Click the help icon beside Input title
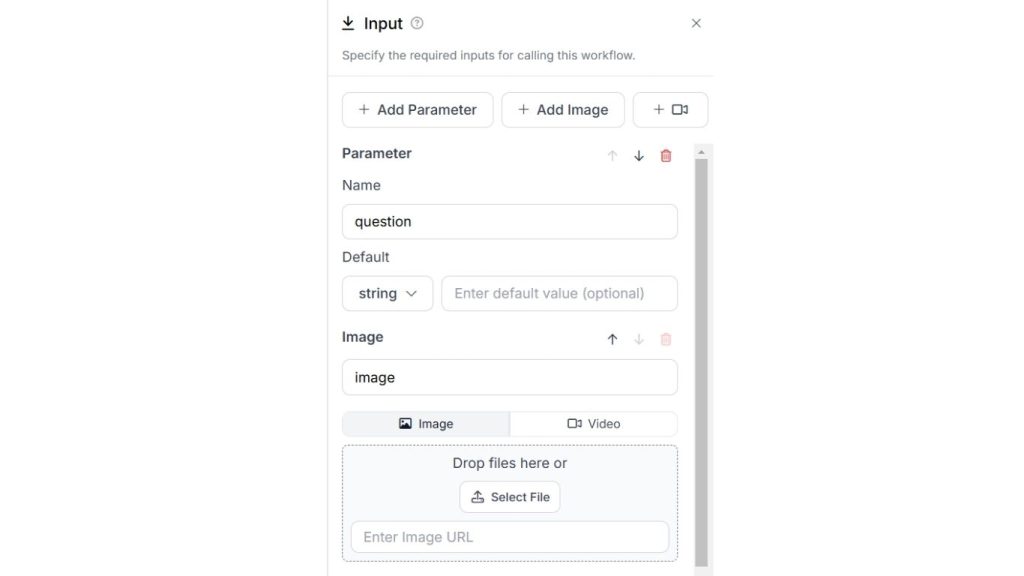1024x576 pixels. 417,23
